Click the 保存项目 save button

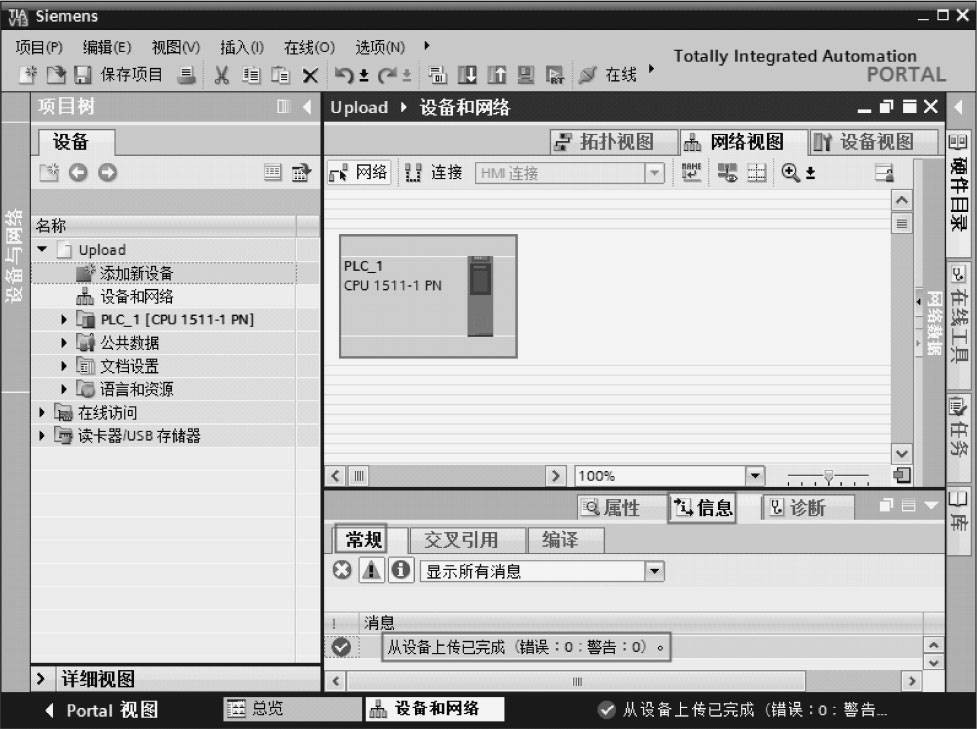[x=118, y=75]
